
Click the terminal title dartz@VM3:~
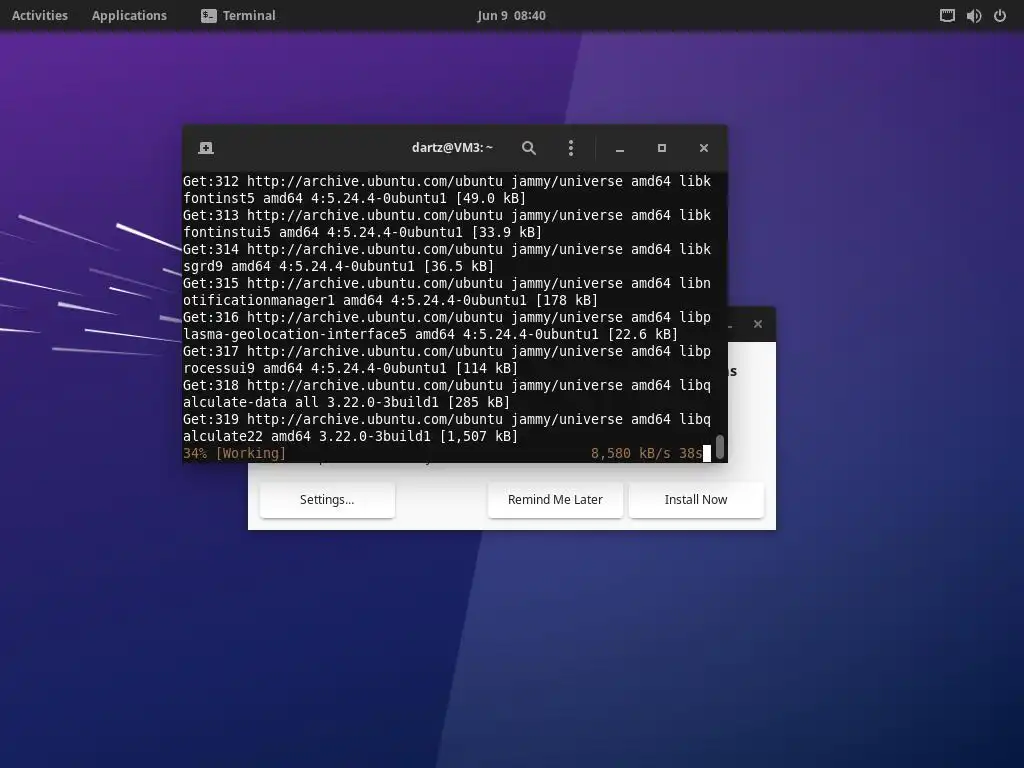point(452,148)
